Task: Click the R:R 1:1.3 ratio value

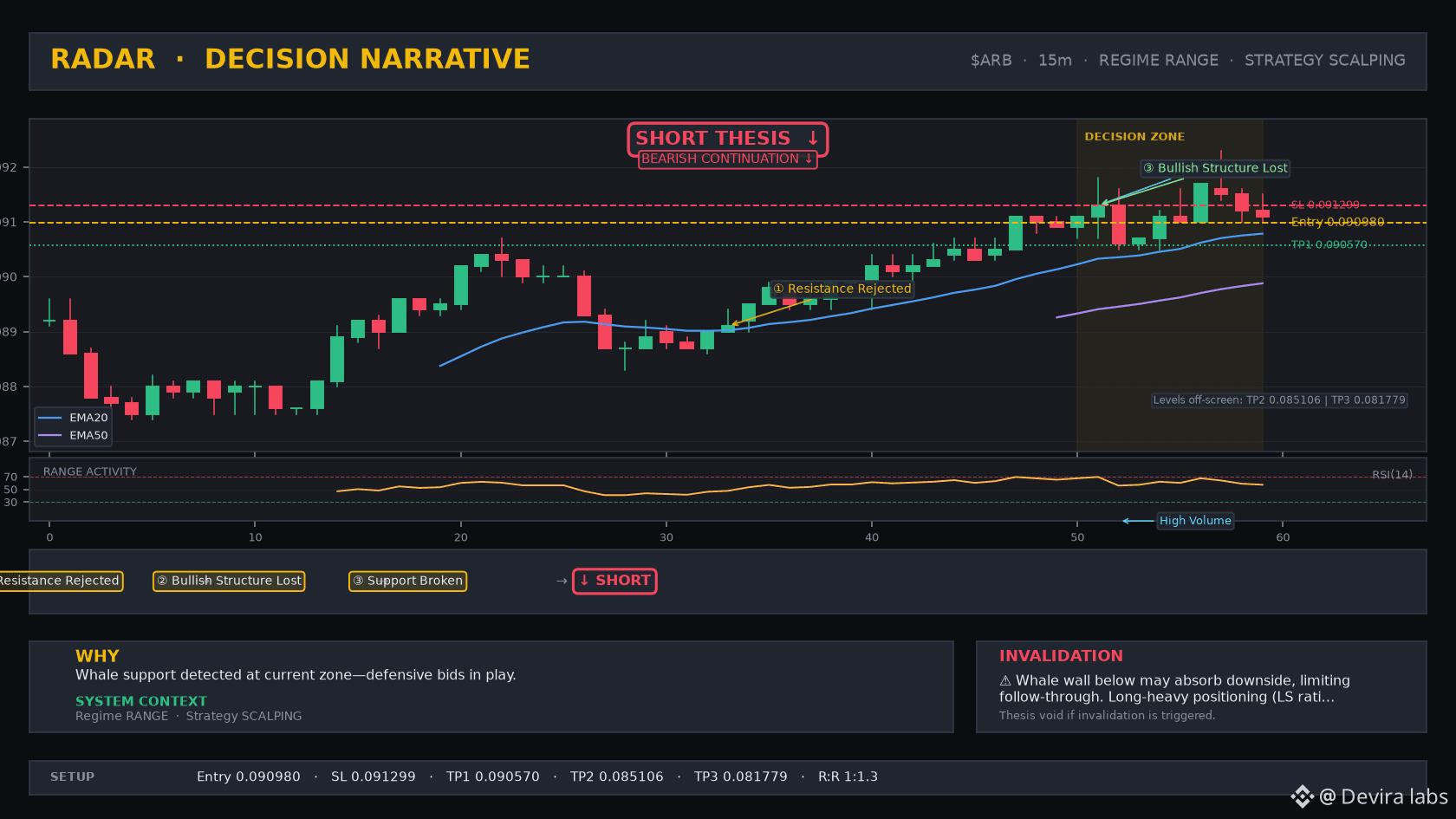Action: 848,777
